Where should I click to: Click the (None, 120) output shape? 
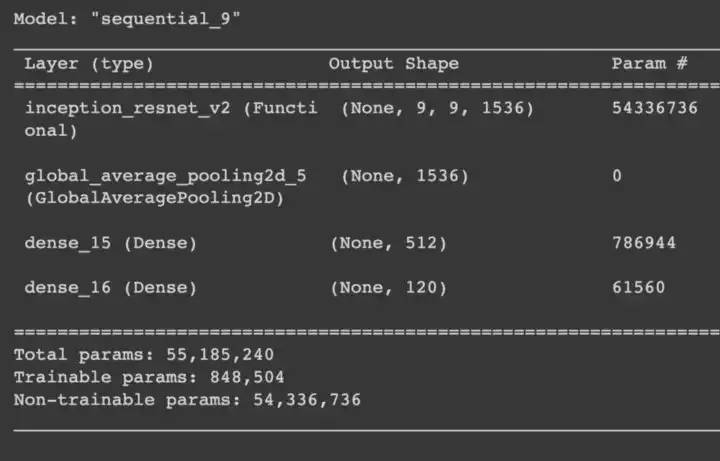click(x=388, y=288)
